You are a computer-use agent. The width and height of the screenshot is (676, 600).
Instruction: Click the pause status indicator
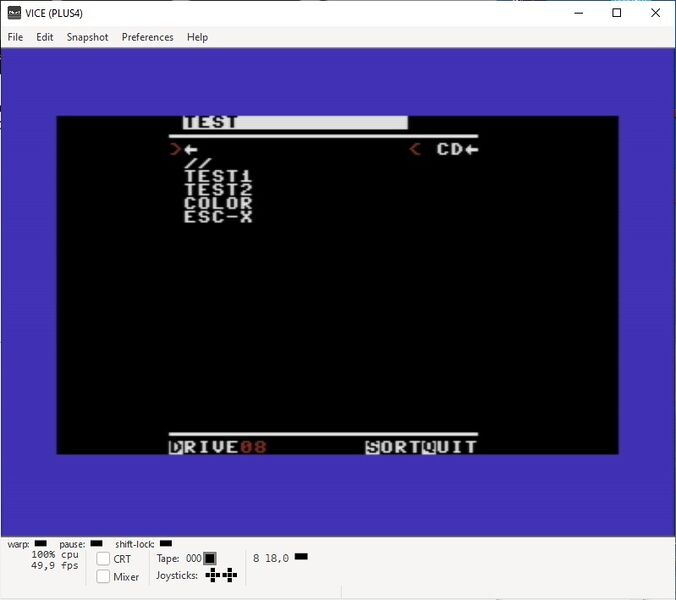[97, 544]
